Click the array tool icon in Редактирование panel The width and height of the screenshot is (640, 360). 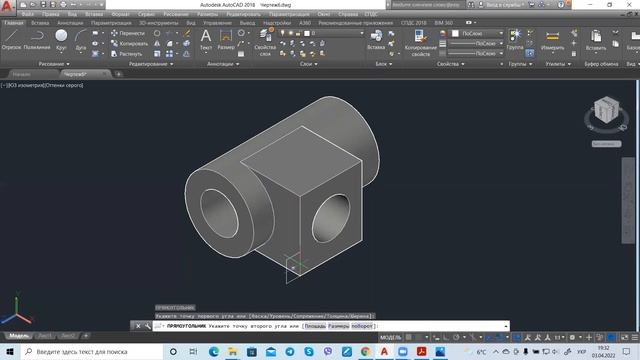pos(169,53)
